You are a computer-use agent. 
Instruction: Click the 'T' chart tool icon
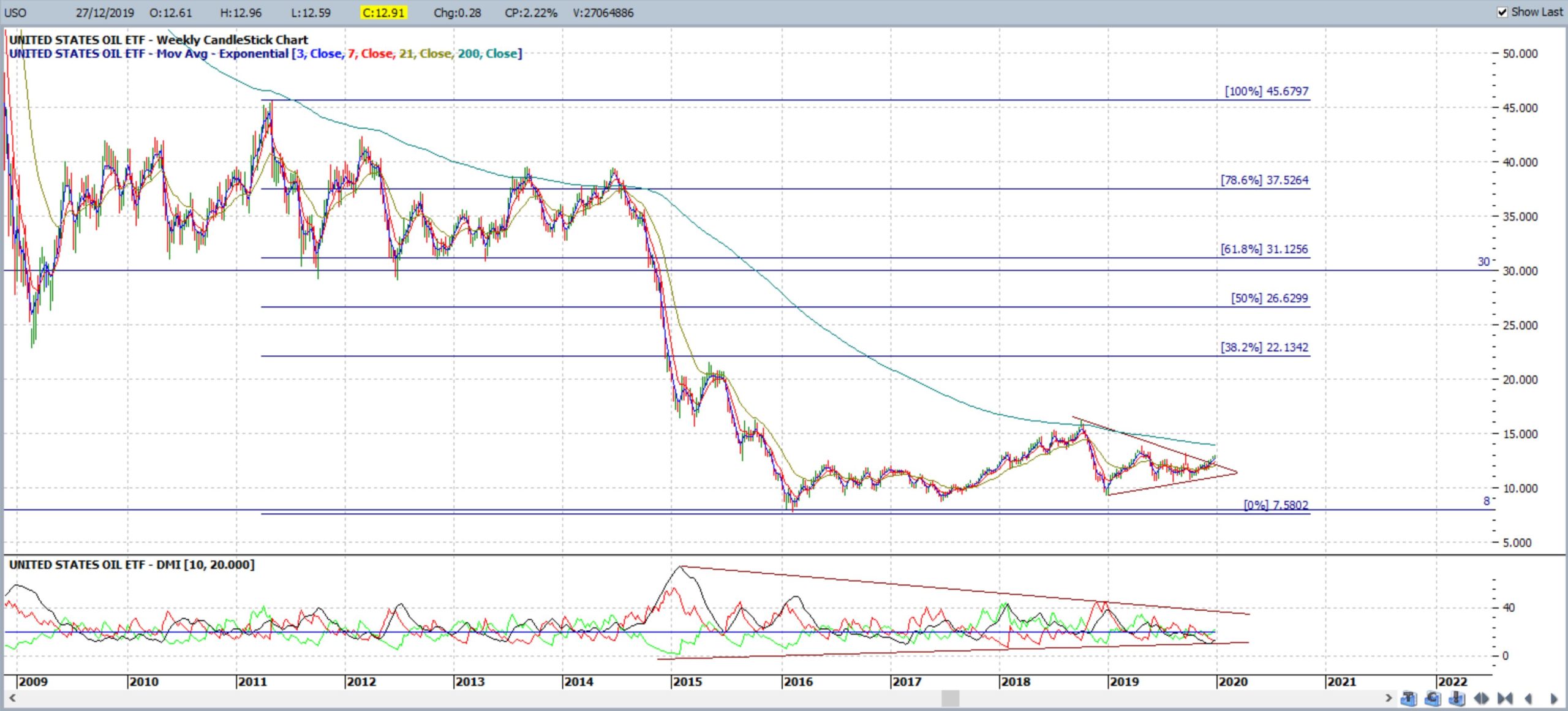1408,698
